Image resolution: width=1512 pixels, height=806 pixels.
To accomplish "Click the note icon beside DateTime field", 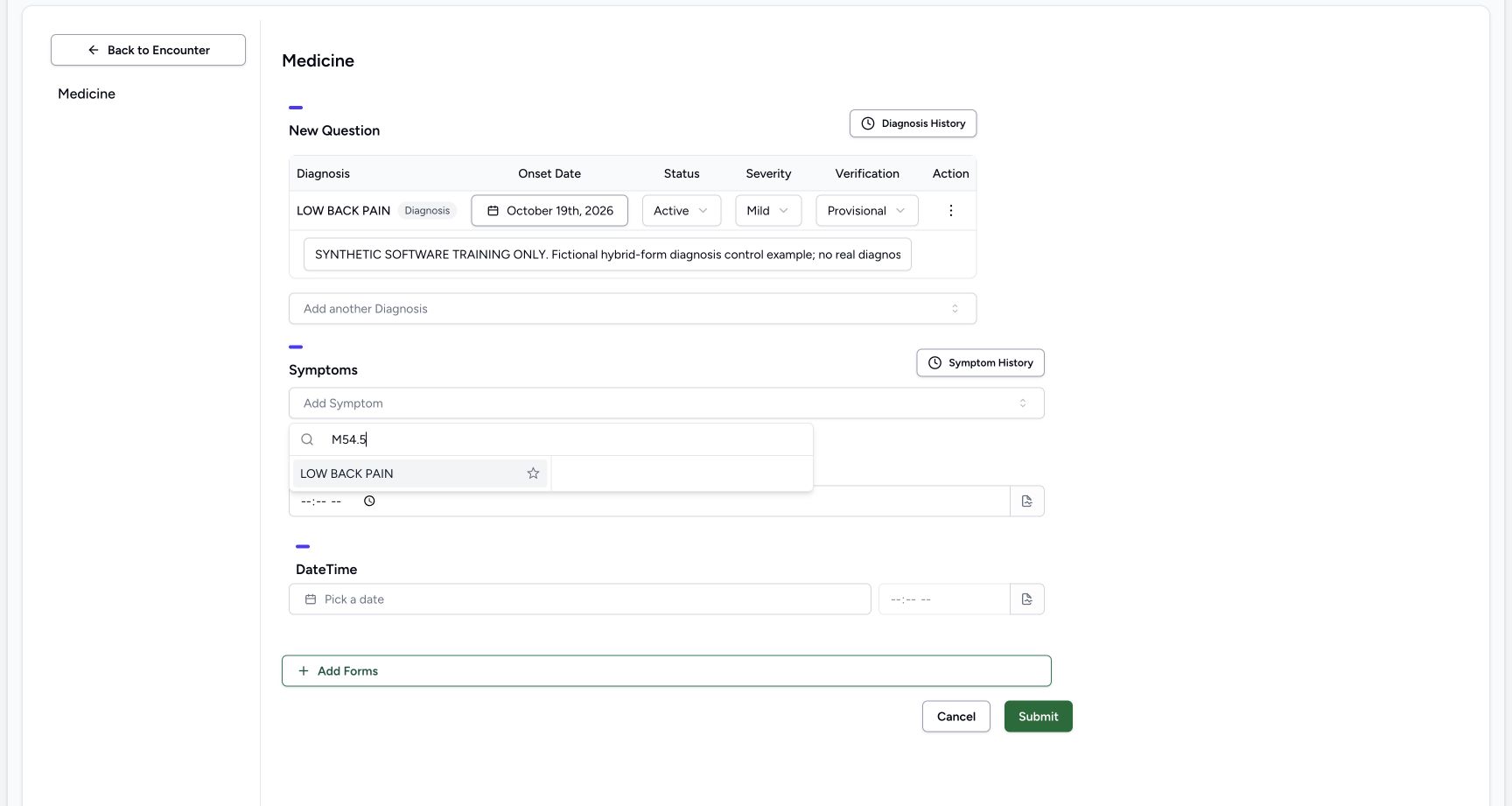I will [1027, 599].
